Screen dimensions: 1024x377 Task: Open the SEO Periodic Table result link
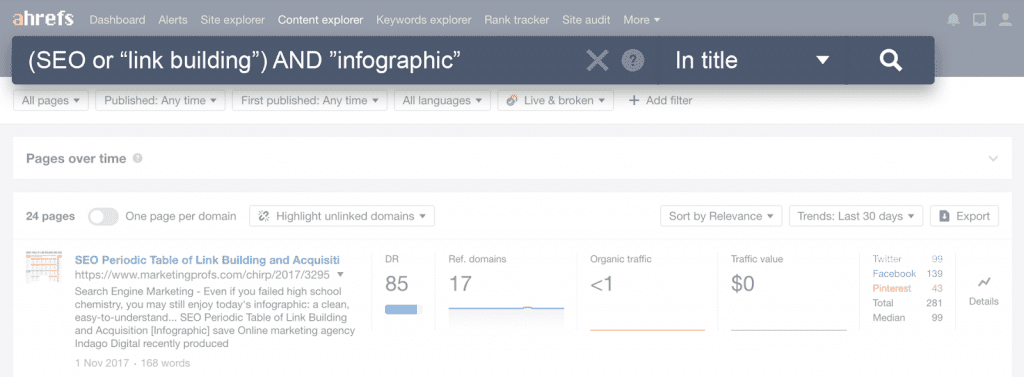tap(207, 259)
